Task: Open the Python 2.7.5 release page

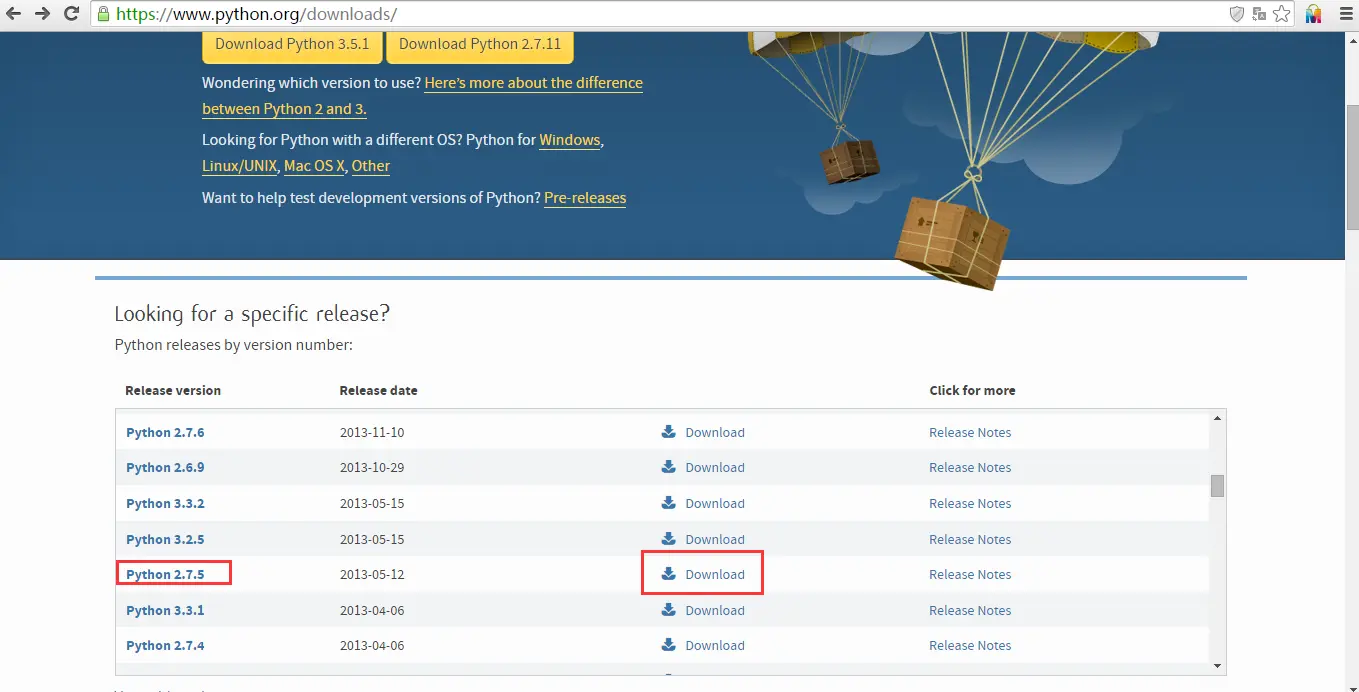Action: click(165, 574)
